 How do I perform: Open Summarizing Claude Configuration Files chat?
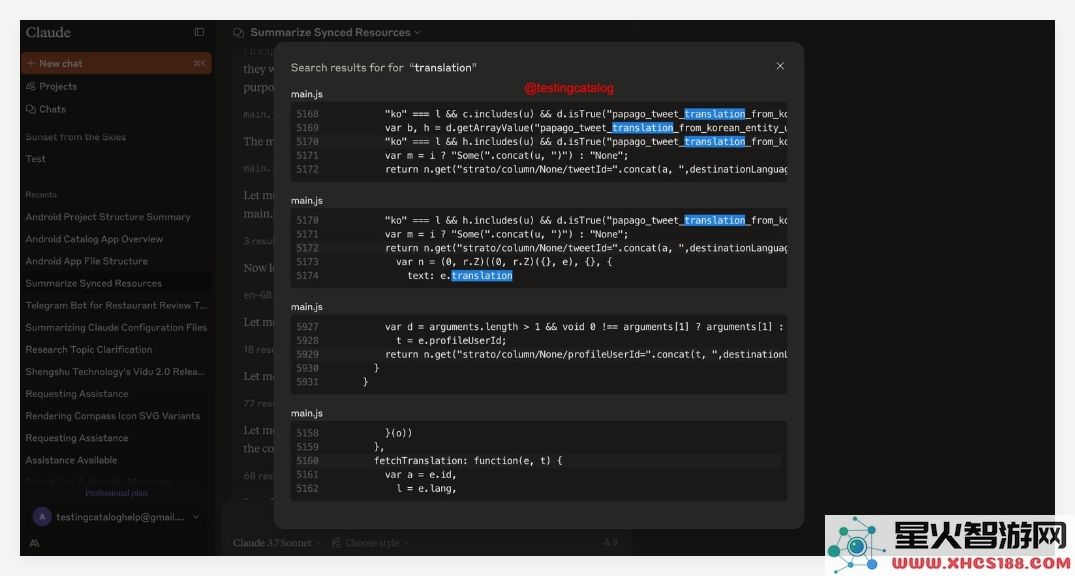pos(116,327)
